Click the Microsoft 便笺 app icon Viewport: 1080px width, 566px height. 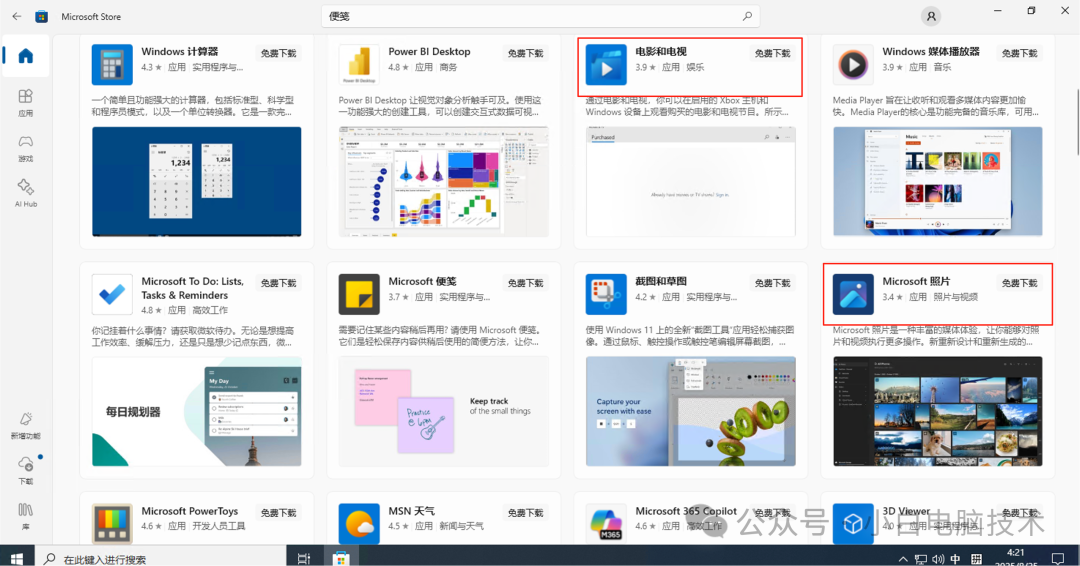[x=359, y=294]
